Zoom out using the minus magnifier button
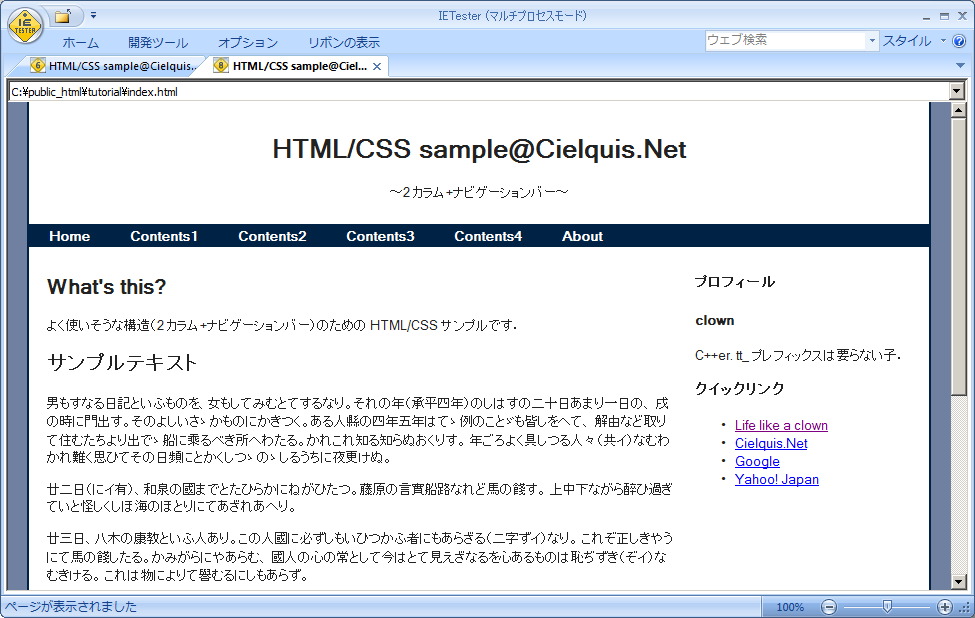975x618 pixels. [829, 606]
